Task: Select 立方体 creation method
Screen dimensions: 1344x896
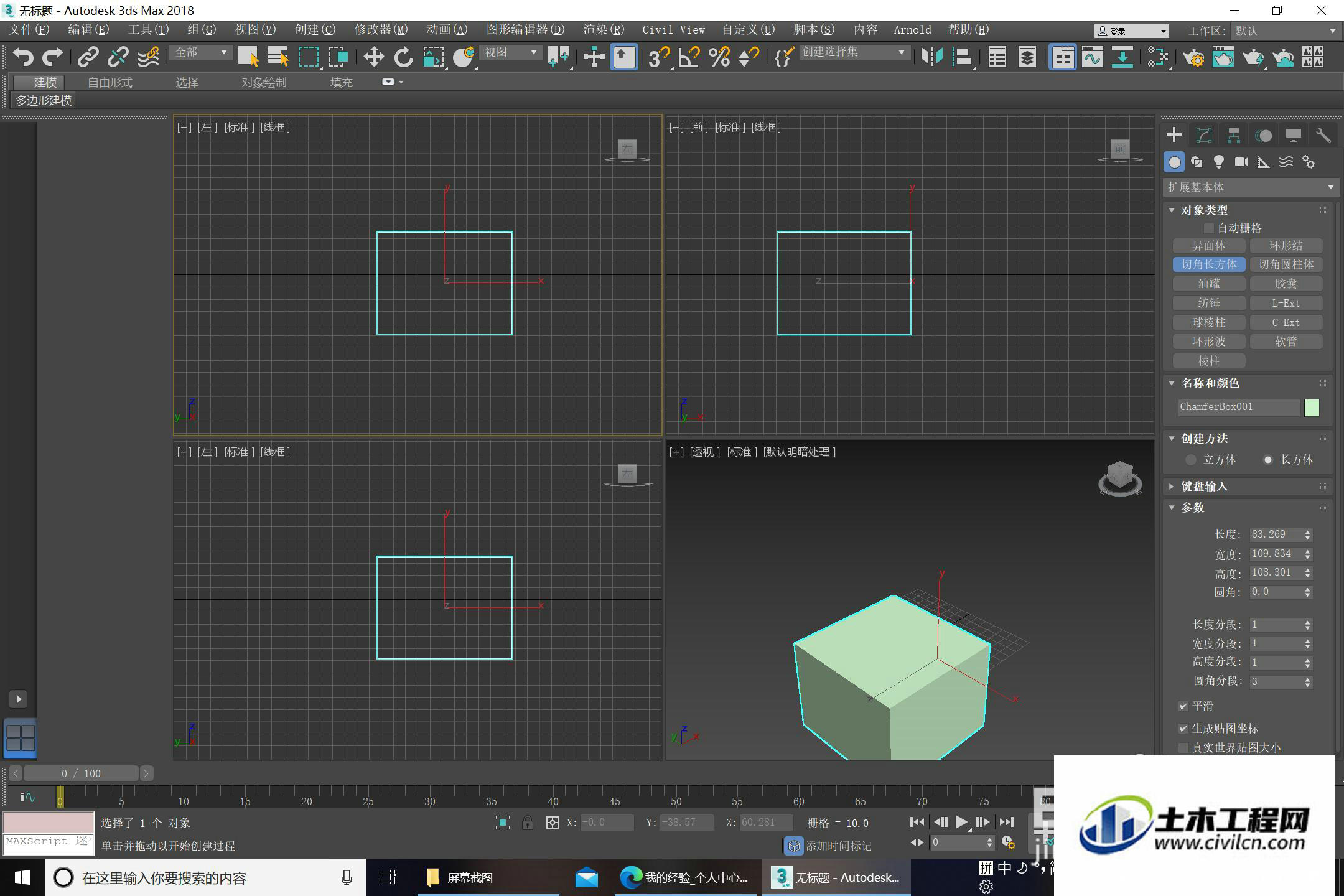Action: point(1191,460)
